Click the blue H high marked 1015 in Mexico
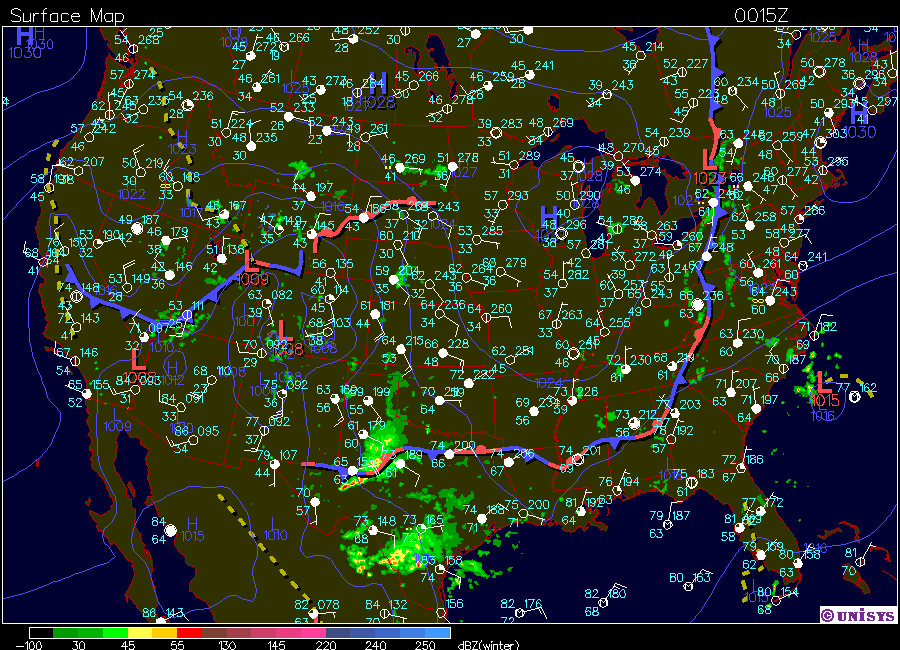This screenshot has height=650, width=900. [x=191, y=522]
